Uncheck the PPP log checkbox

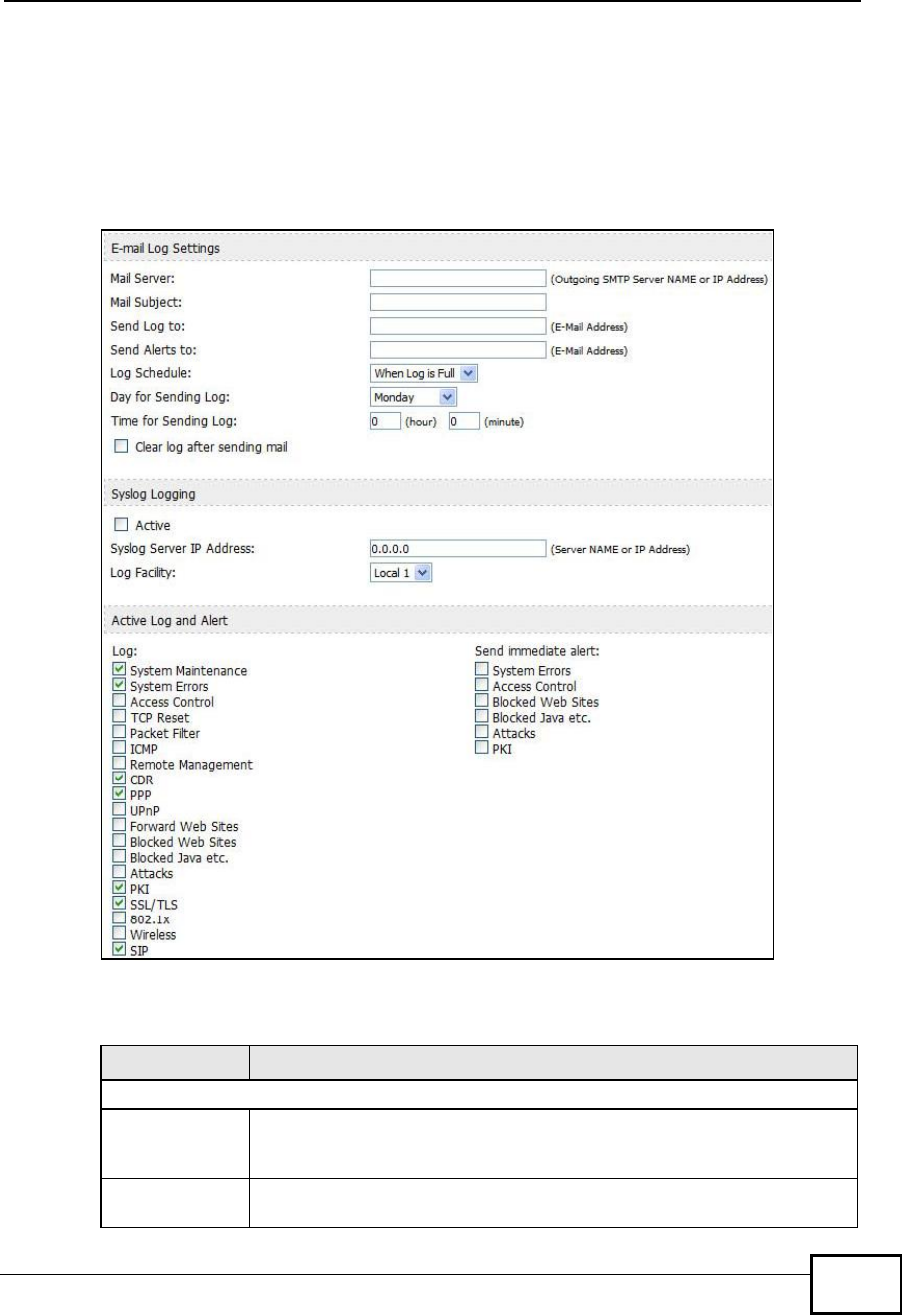(x=120, y=795)
